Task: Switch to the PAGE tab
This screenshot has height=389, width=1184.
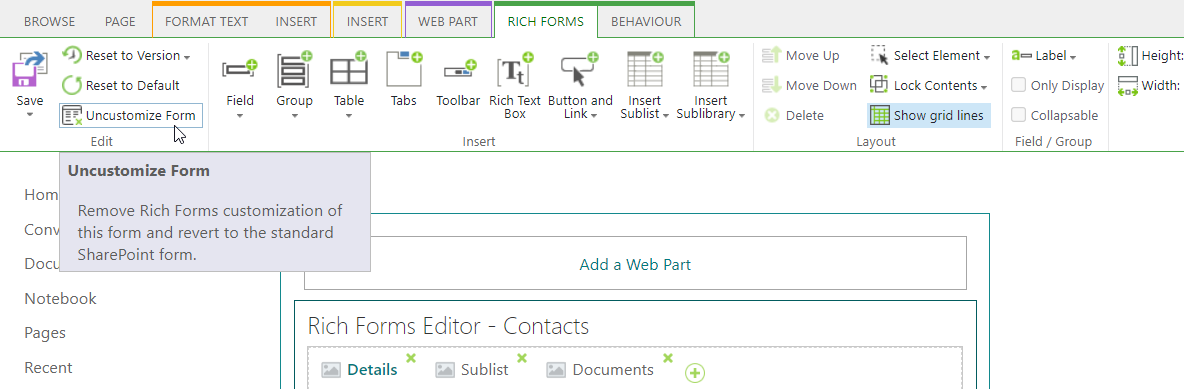Action: [x=120, y=22]
